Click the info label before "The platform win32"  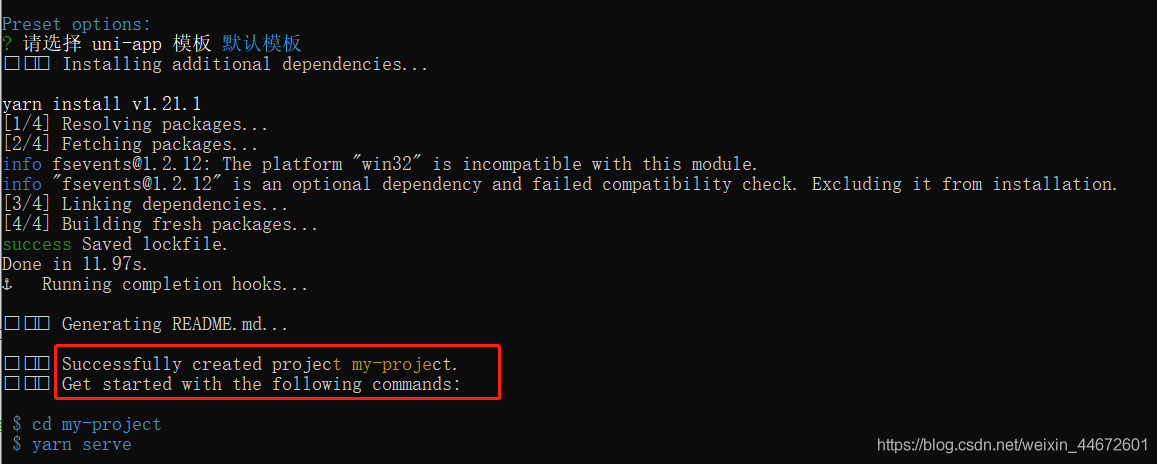[22, 164]
